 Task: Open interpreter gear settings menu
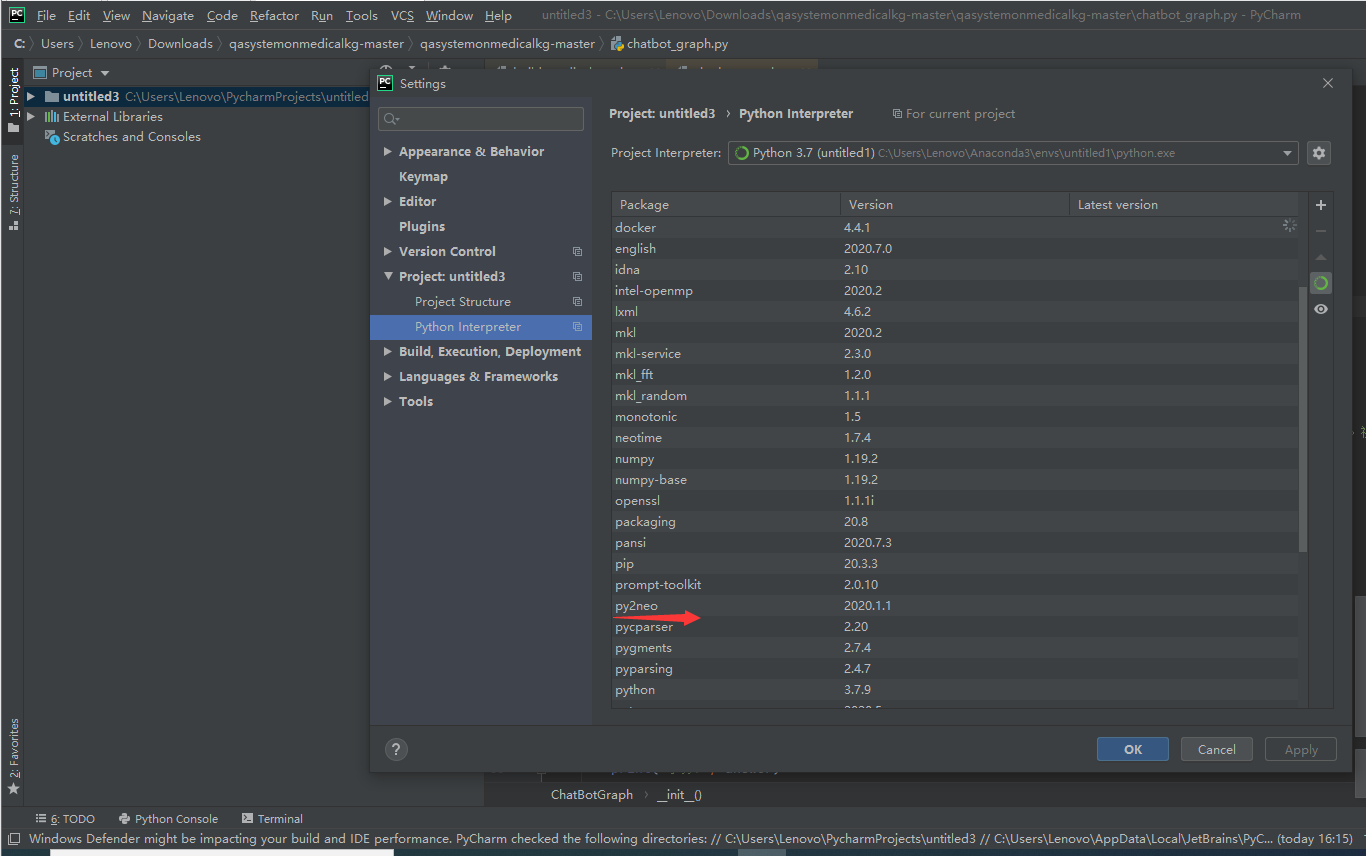tap(1318, 153)
